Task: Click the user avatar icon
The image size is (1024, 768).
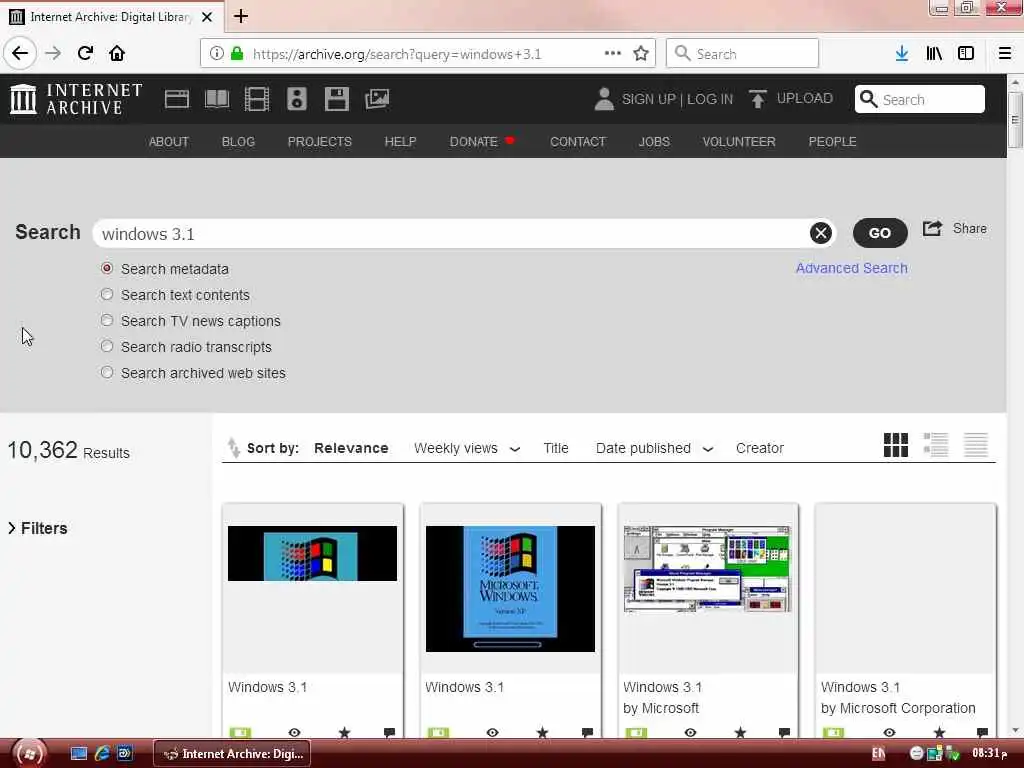Action: 604,99
